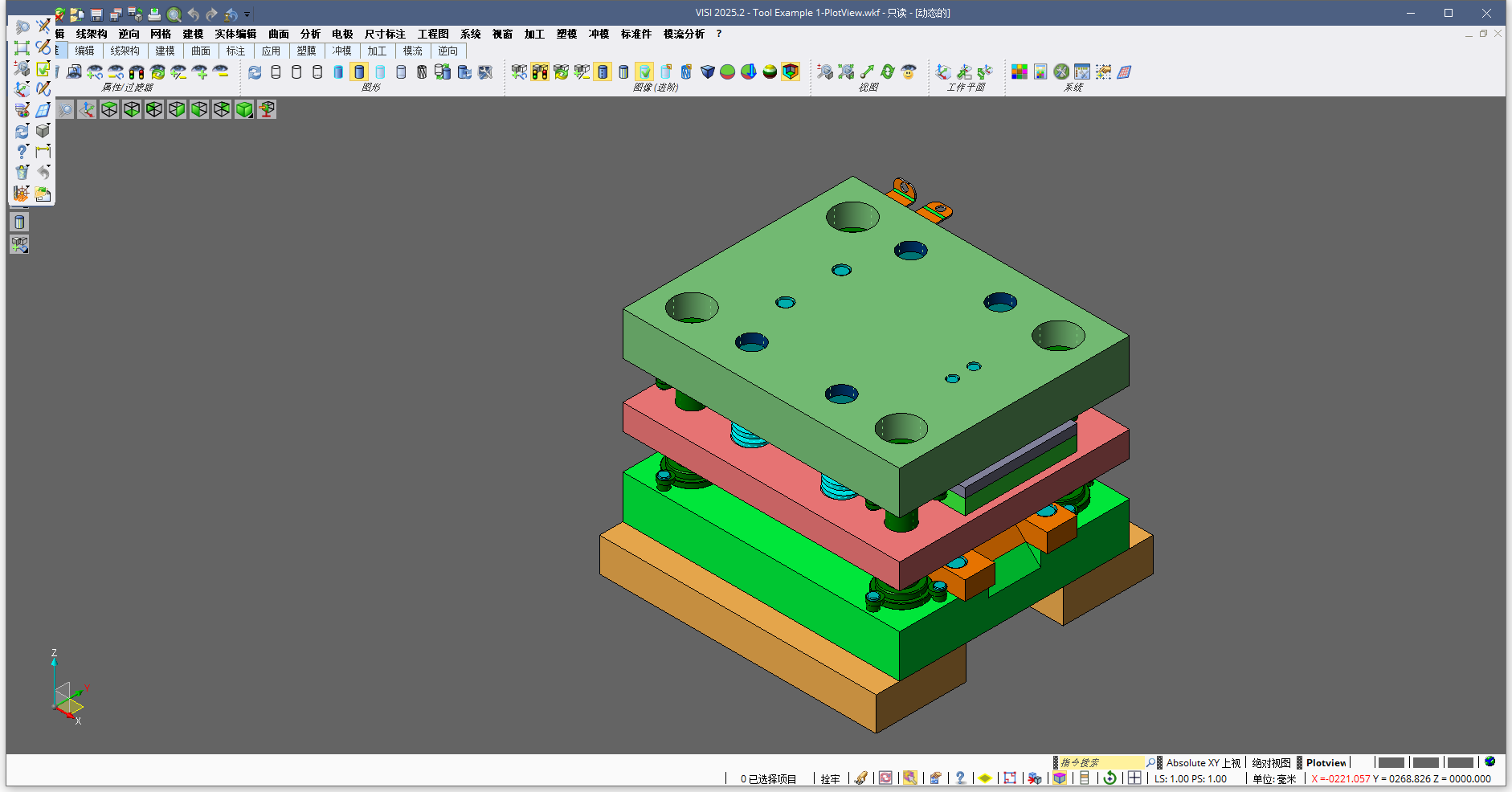
Task: Click the axes icon in the view toolbar
Action: 87,109
